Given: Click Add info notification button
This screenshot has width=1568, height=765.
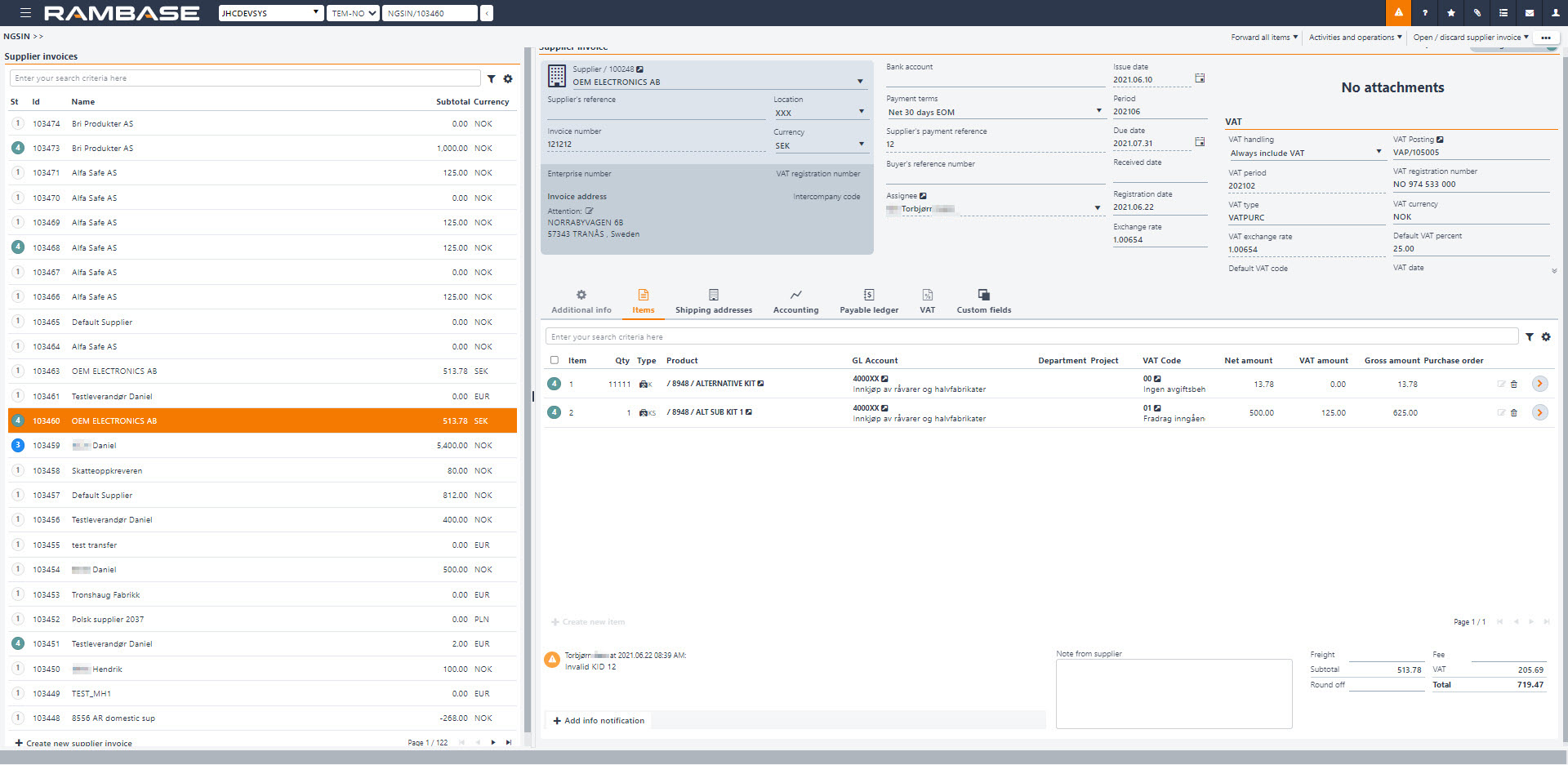Looking at the screenshot, I should pos(599,721).
